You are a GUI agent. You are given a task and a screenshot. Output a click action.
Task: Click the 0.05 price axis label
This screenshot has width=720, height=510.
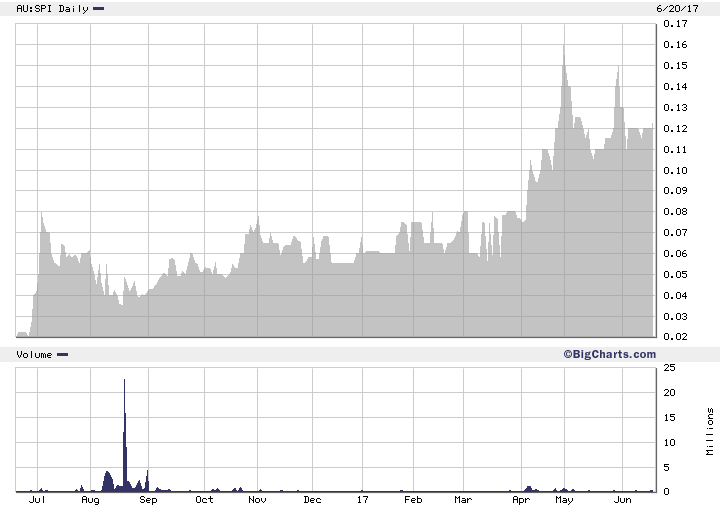(x=675, y=275)
